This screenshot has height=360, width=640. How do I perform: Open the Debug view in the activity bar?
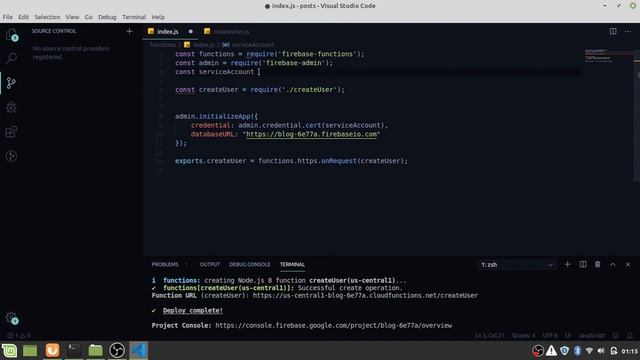(11, 107)
